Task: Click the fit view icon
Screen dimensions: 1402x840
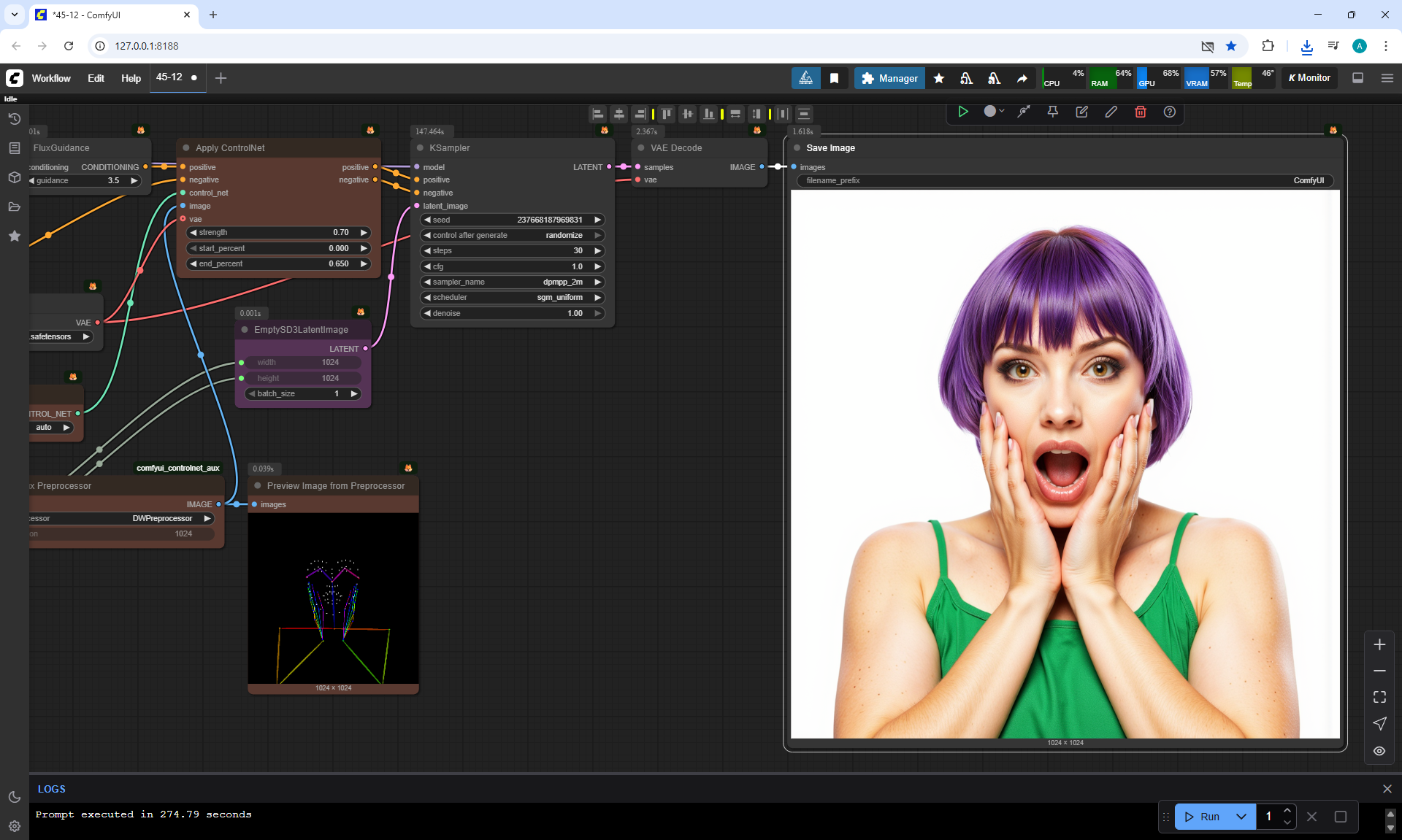Action: [1379, 697]
